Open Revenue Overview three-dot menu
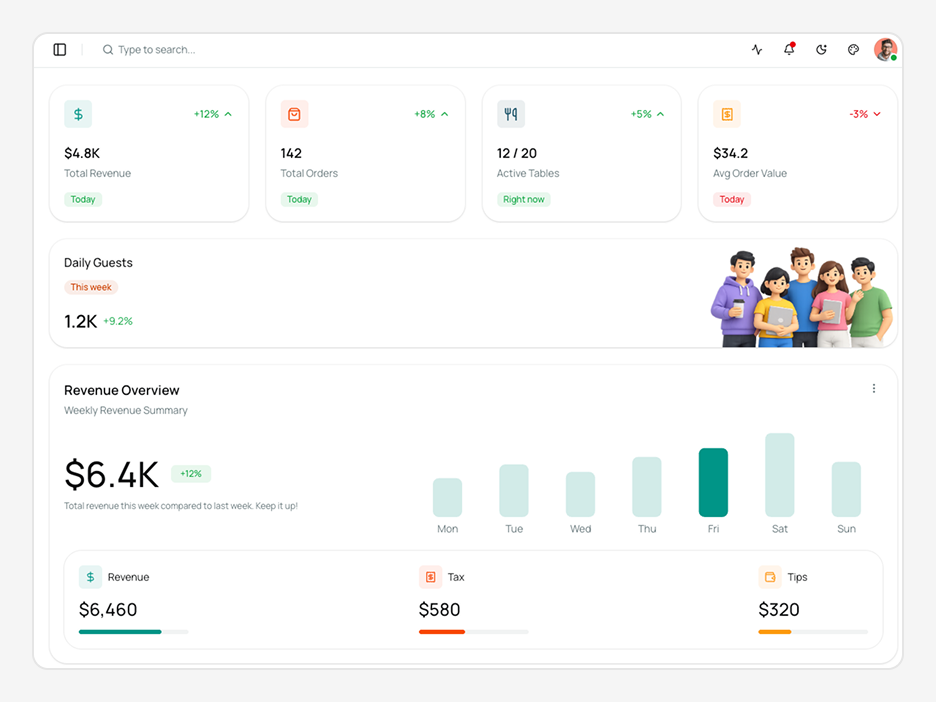 874,389
